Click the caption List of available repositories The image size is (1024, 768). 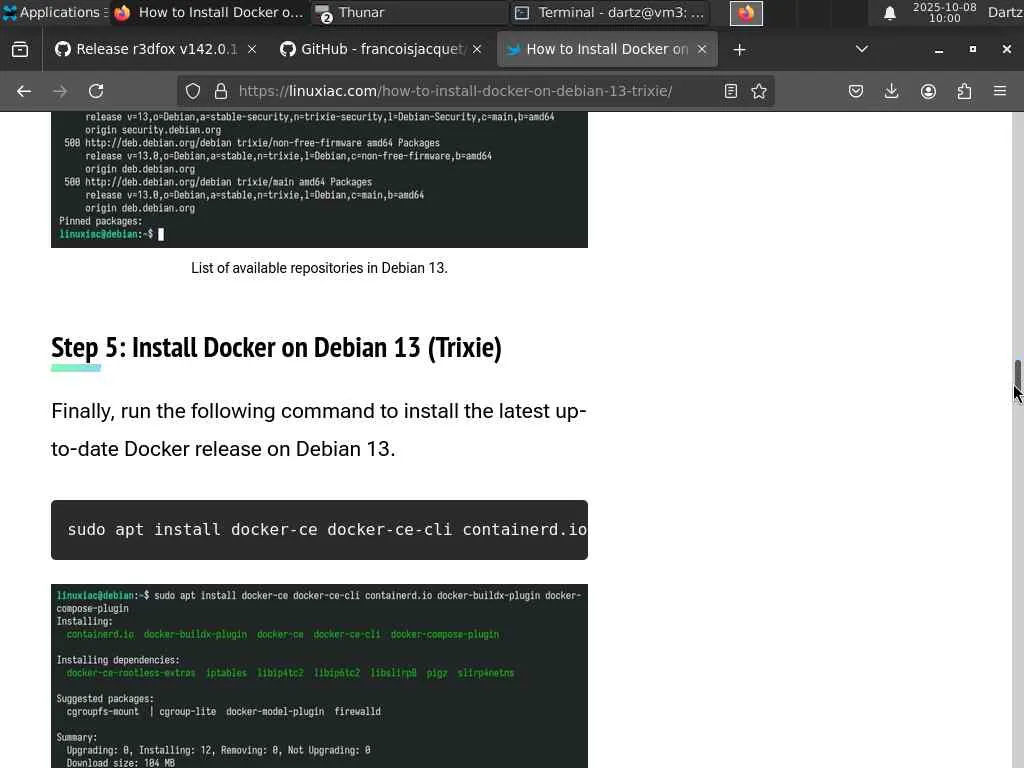tap(319, 268)
